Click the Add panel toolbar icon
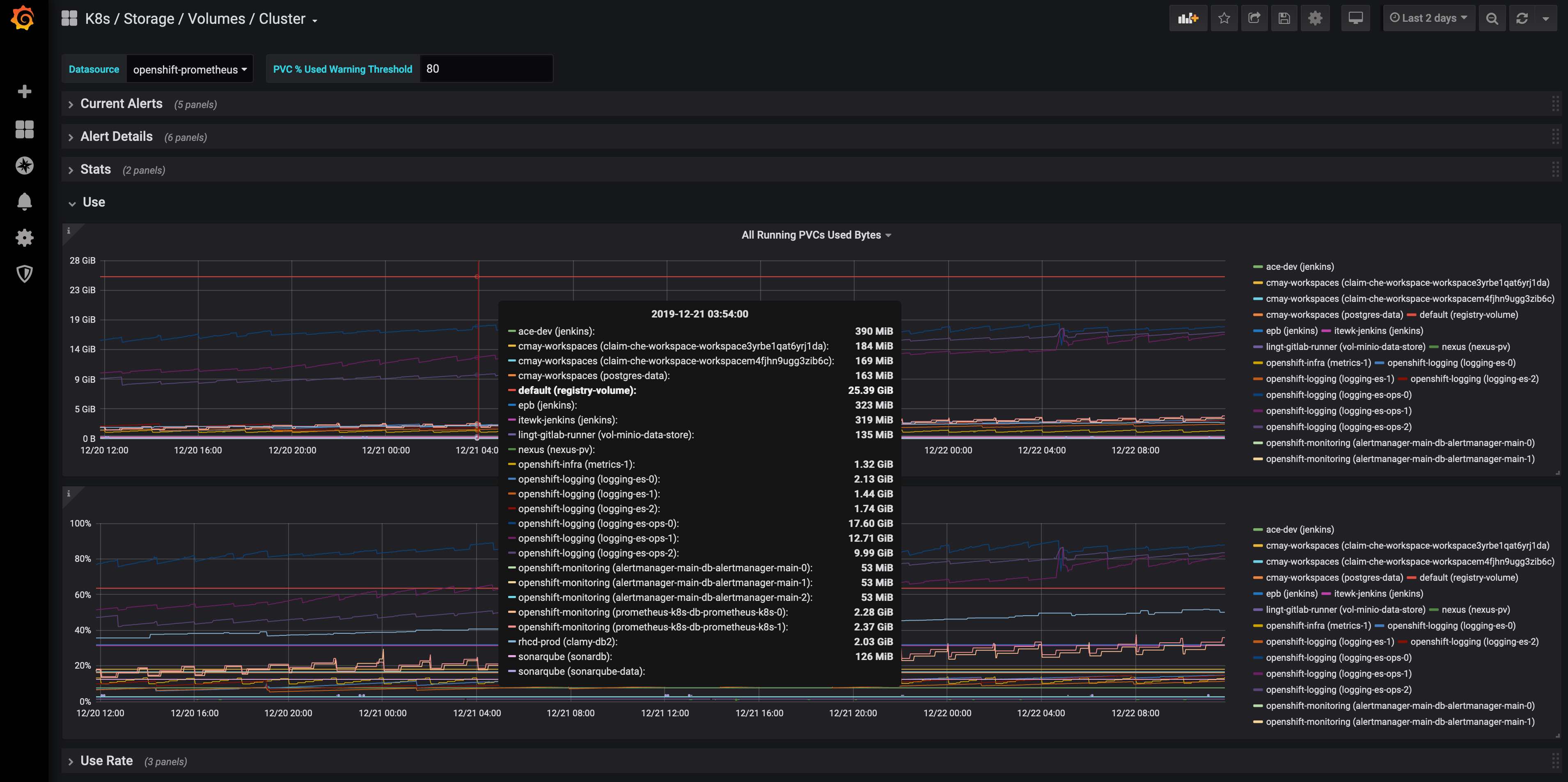1568x782 pixels. tap(1187, 18)
